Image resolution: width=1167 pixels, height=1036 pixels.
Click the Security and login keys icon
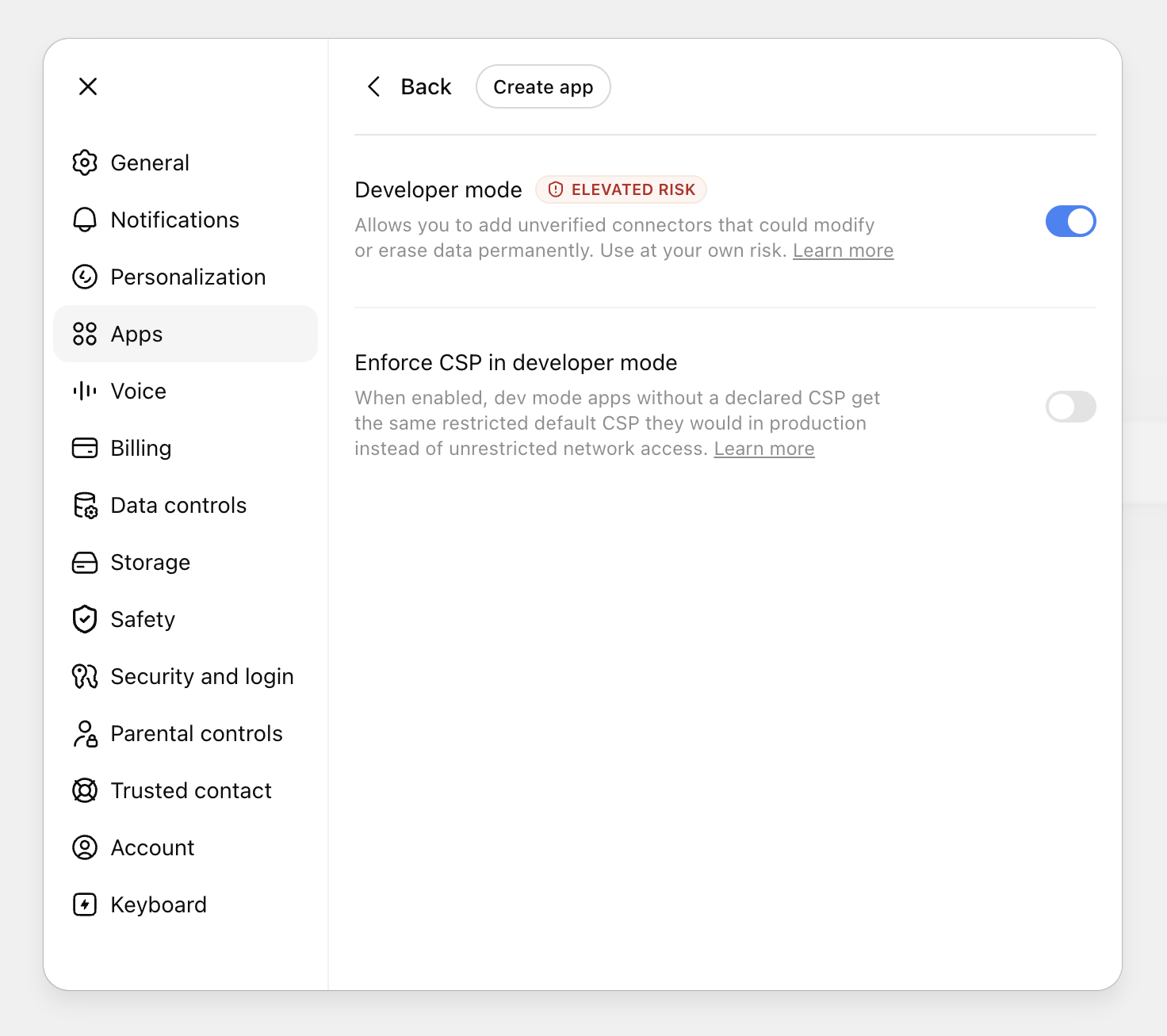(x=85, y=676)
